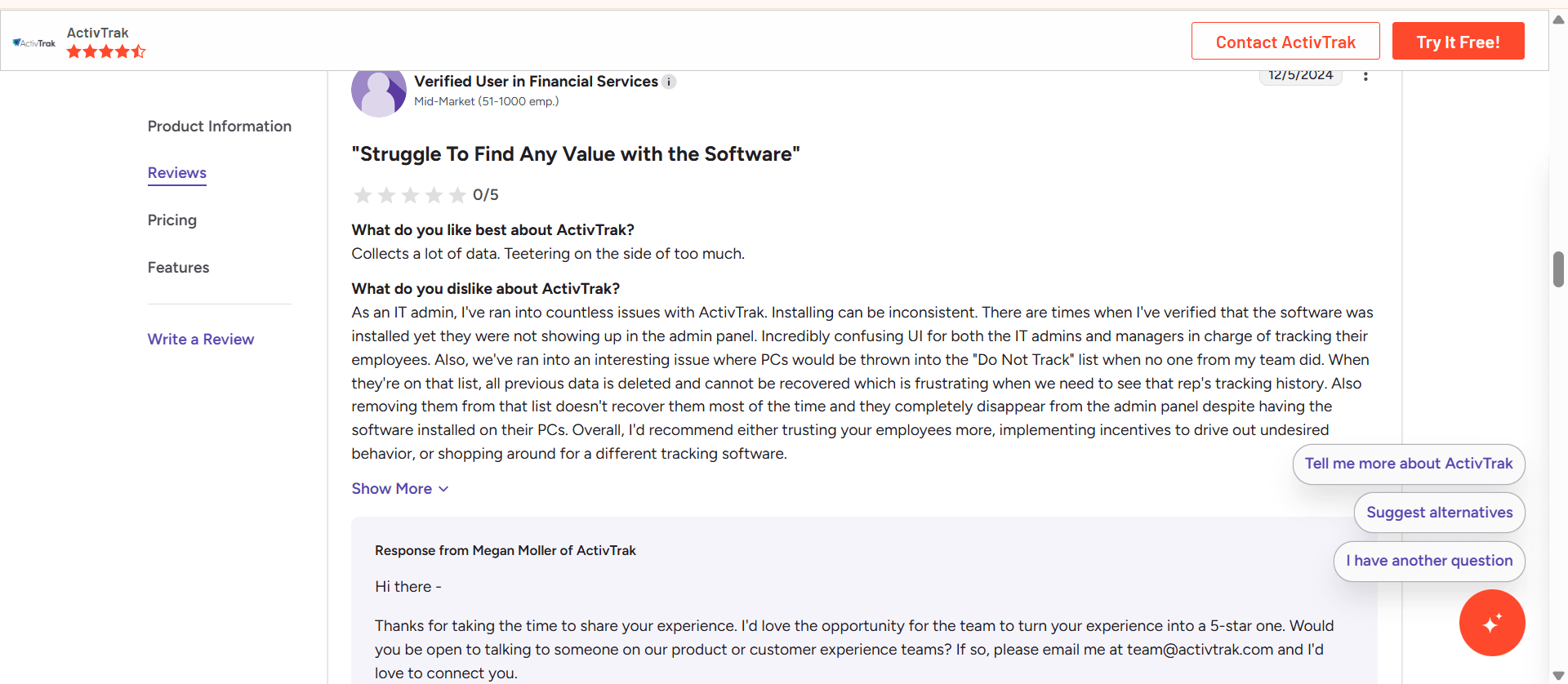
Task: Click "What do you dislike about ActivTrak?" heading
Action: pos(486,289)
